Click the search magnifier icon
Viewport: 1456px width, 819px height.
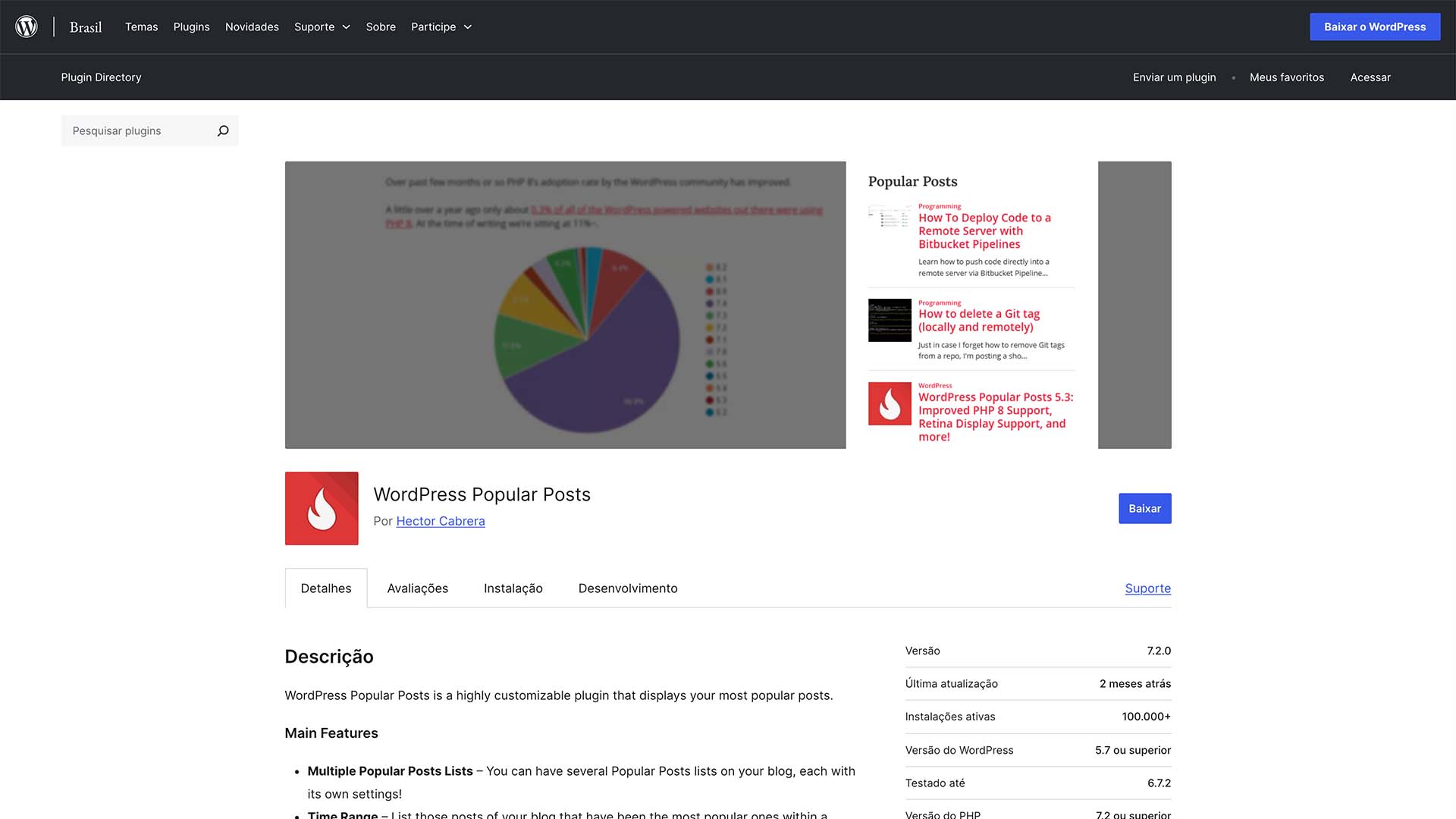point(223,131)
